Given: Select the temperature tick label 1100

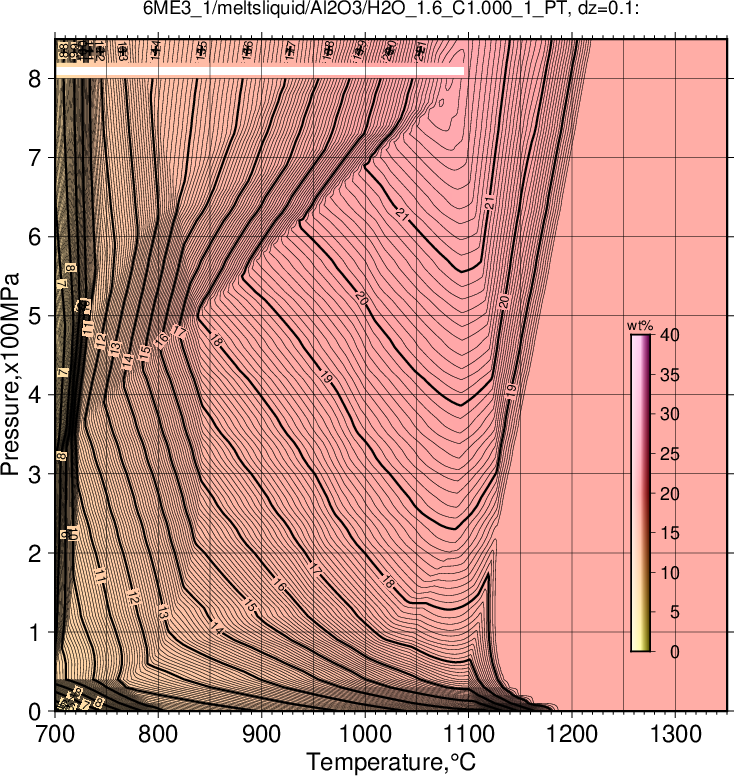Looking at the screenshot, I should point(469,734).
